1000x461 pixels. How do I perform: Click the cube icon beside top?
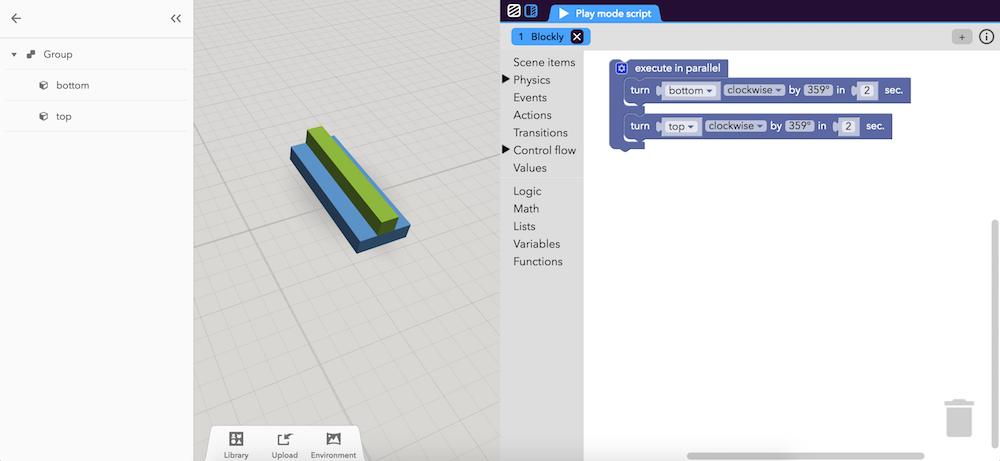point(43,116)
